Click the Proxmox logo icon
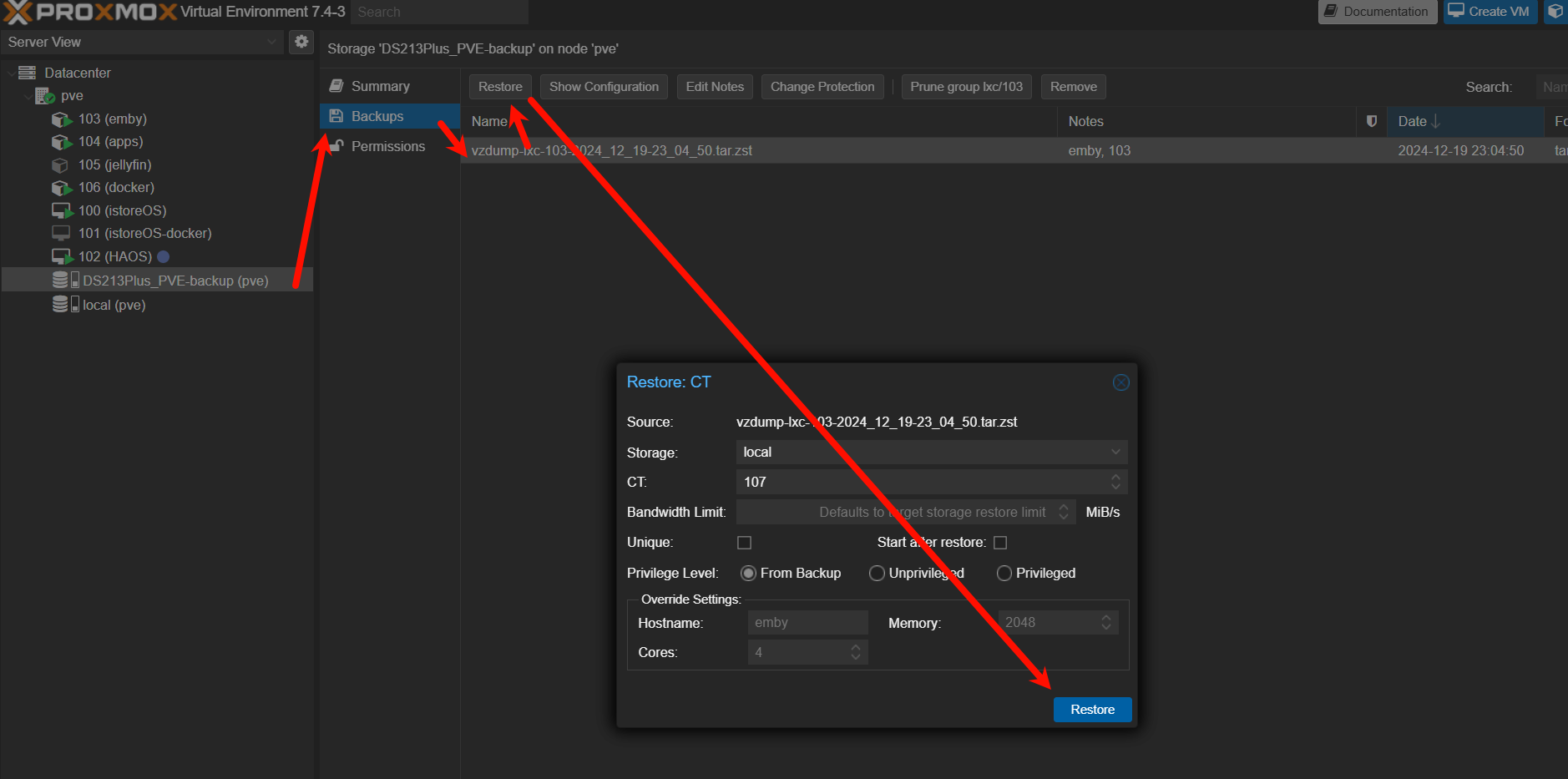Screen dimensions: 1568x779 coord(18,12)
